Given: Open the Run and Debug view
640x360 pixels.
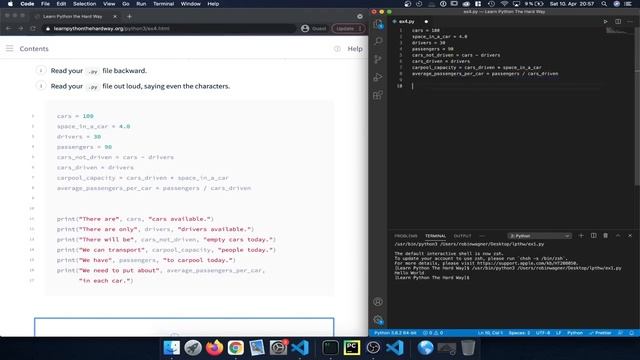Looking at the screenshot, I should click(378, 77).
